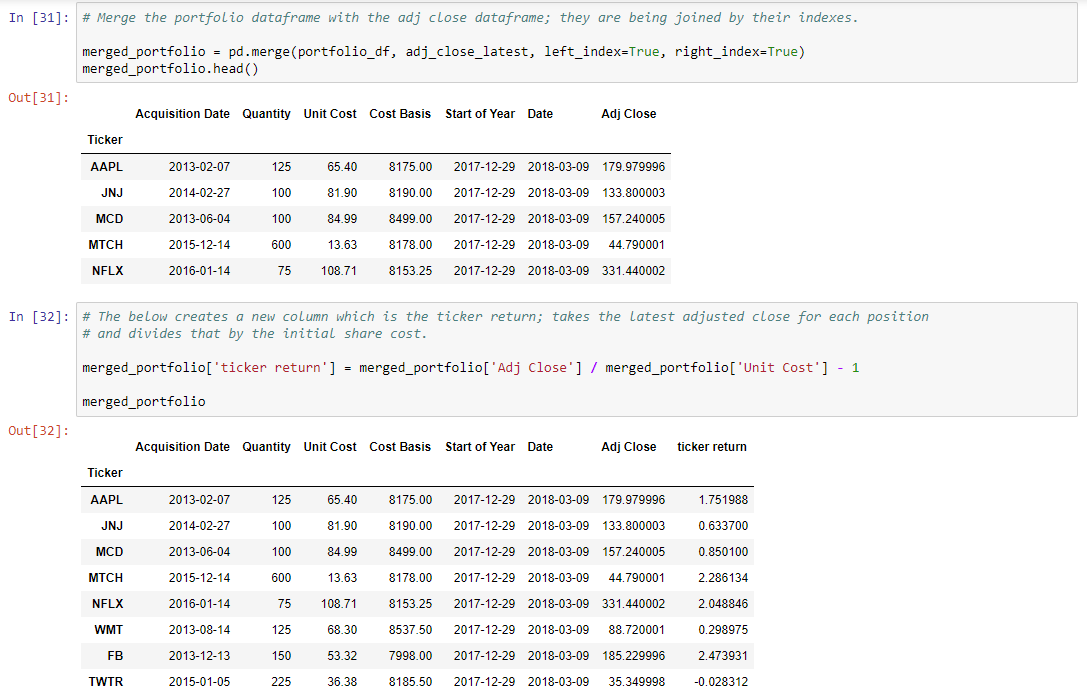
Task: Click WMT ticker return value 0.298975
Action: pos(723,630)
